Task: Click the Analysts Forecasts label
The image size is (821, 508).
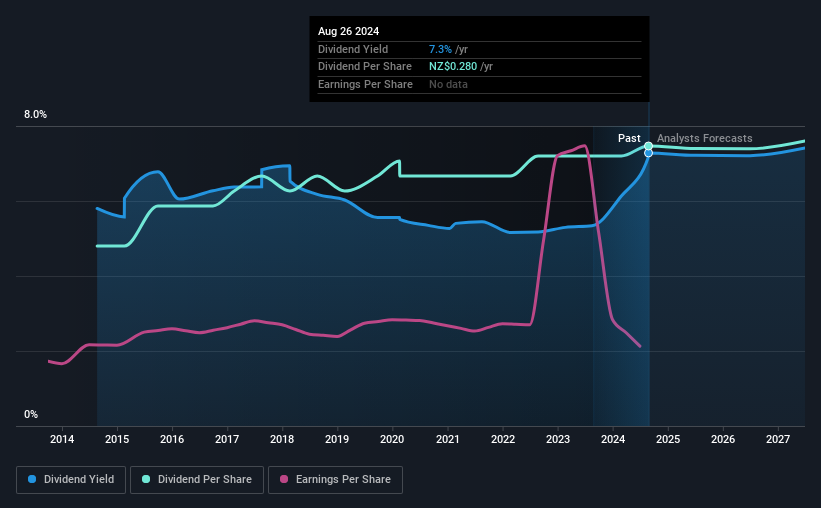Action: (704, 138)
